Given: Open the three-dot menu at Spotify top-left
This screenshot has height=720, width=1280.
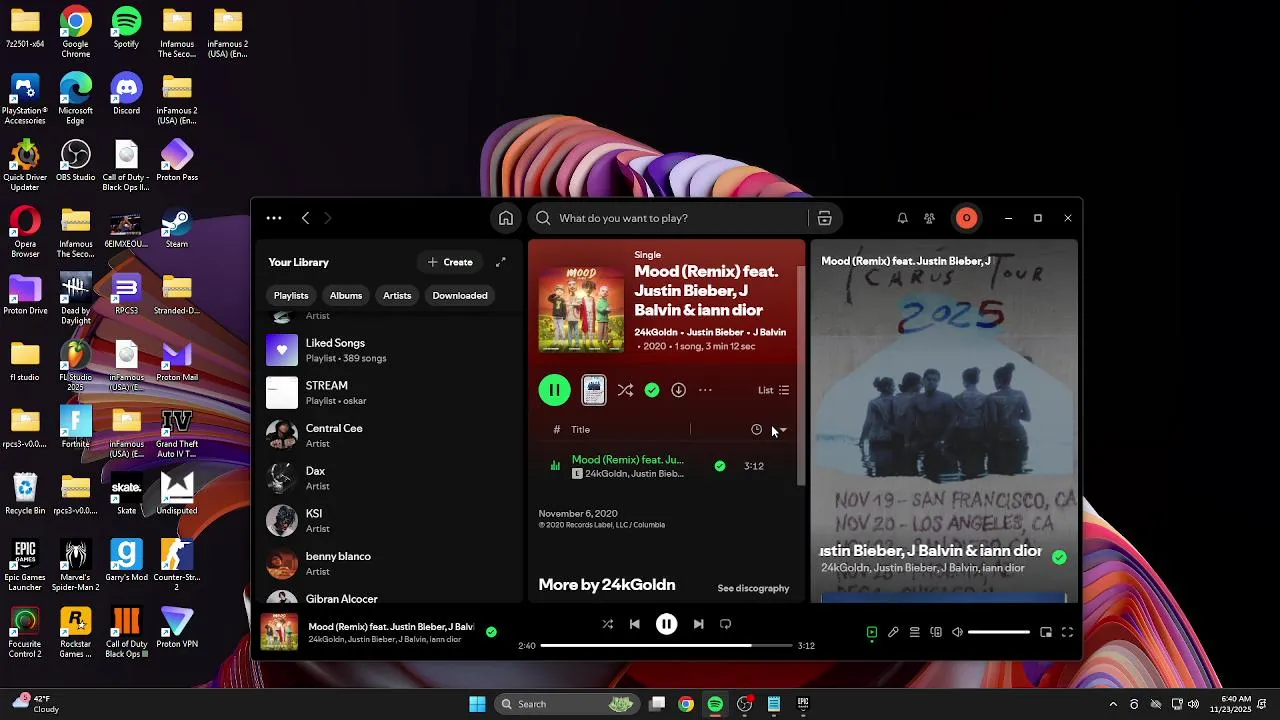Looking at the screenshot, I should [x=274, y=218].
